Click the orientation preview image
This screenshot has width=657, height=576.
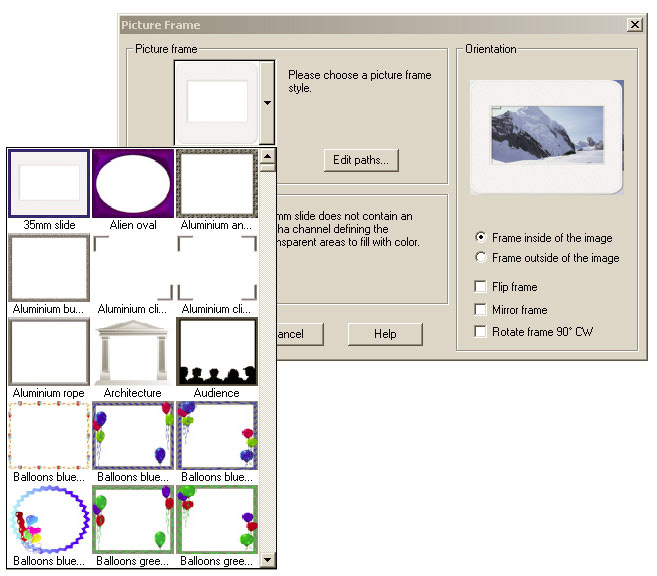(546, 137)
